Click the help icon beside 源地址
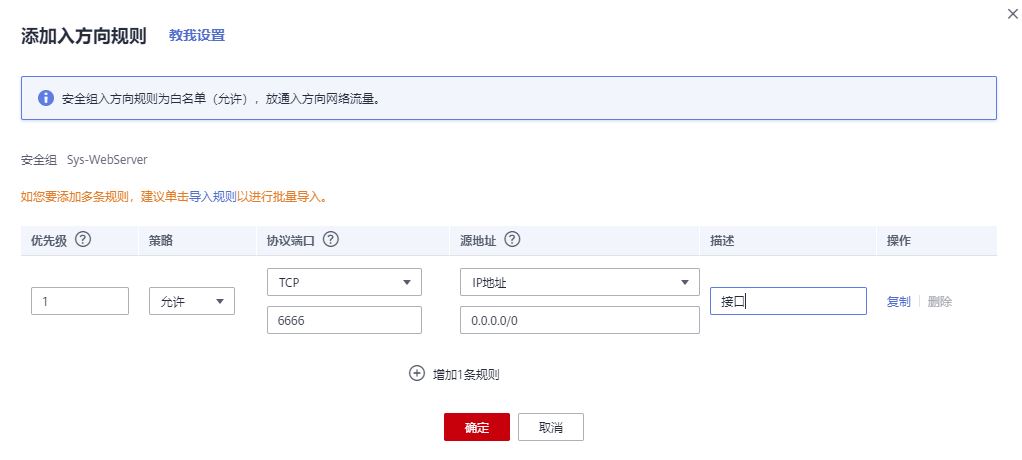This screenshot has height=460, width=1022. [x=512, y=240]
